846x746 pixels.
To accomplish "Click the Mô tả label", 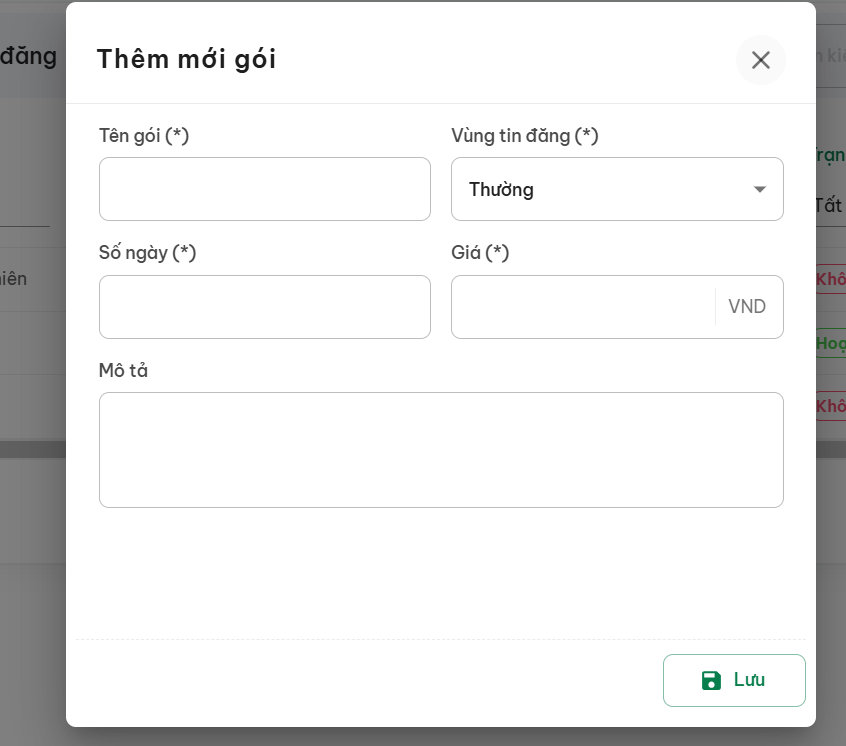I will pos(123,371).
